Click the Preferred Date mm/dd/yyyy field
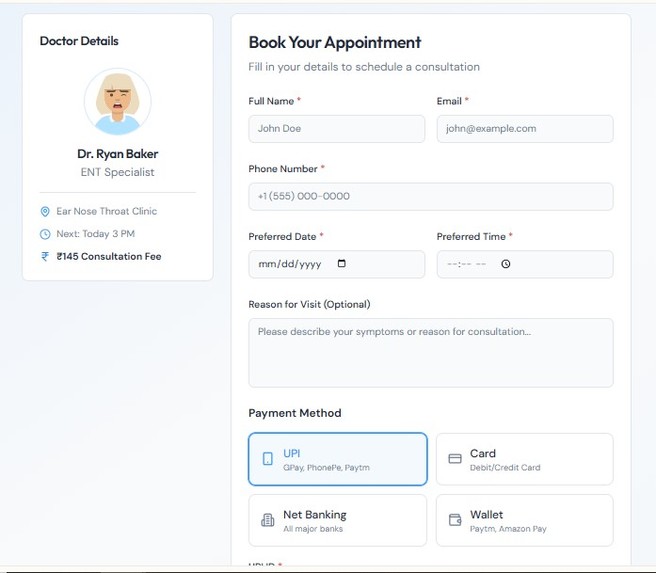Viewport: 656px width, 573px height. click(x=337, y=264)
